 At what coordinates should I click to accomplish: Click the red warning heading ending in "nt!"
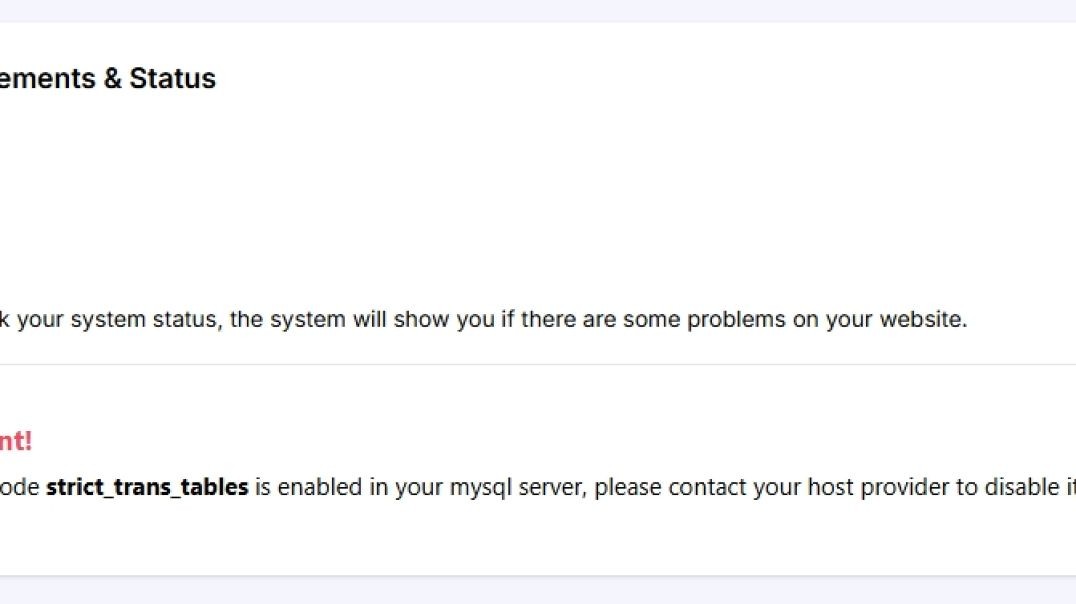(x=16, y=441)
